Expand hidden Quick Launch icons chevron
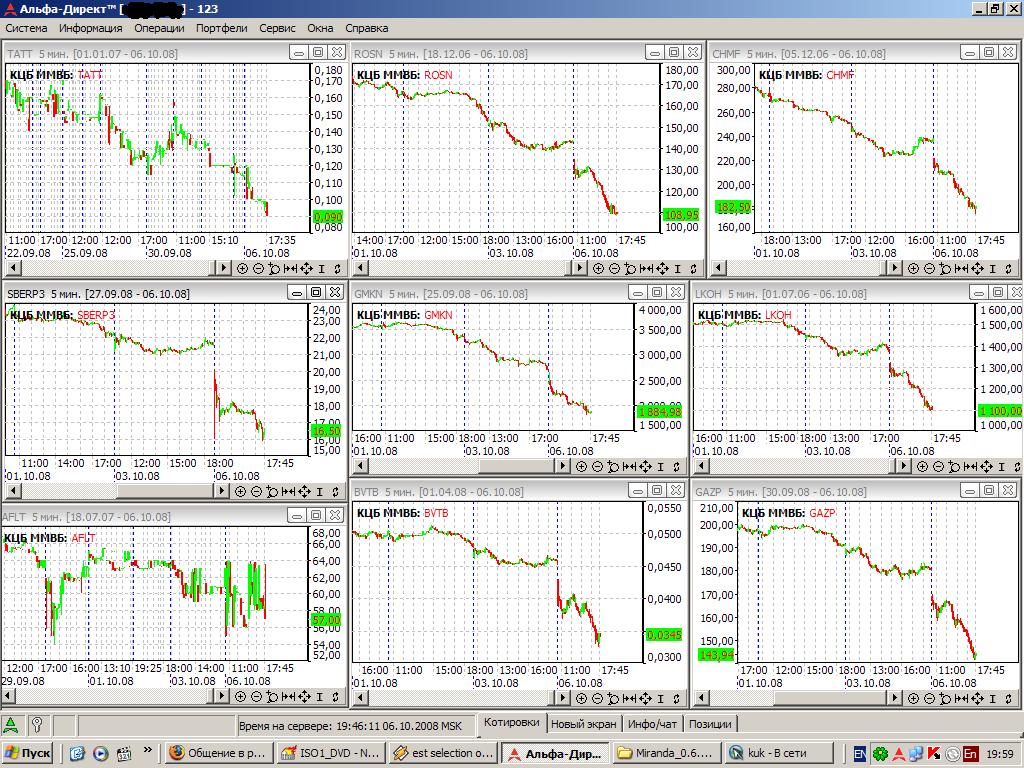Image resolution: width=1024 pixels, height=768 pixels. [x=148, y=750]
